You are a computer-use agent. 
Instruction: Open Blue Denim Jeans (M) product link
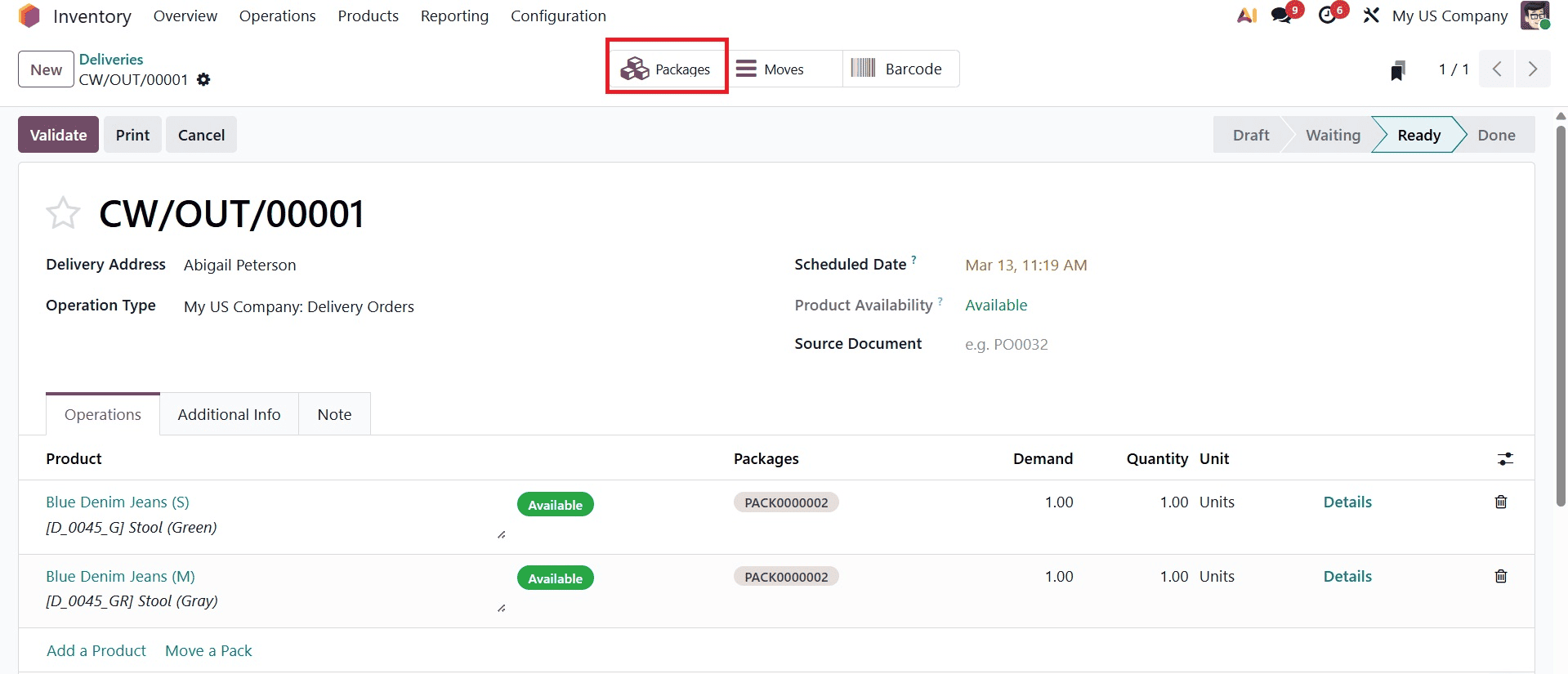point(120,576)
